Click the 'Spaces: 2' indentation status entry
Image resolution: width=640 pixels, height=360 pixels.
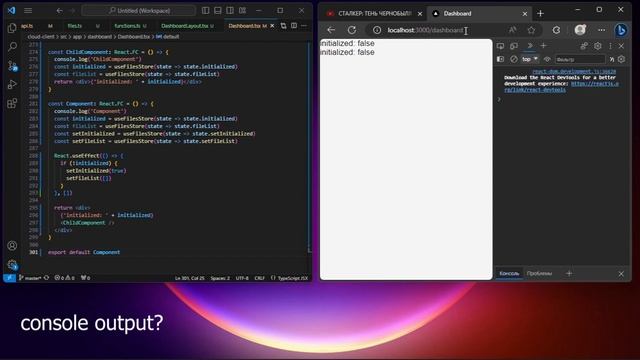coord(220,278)
